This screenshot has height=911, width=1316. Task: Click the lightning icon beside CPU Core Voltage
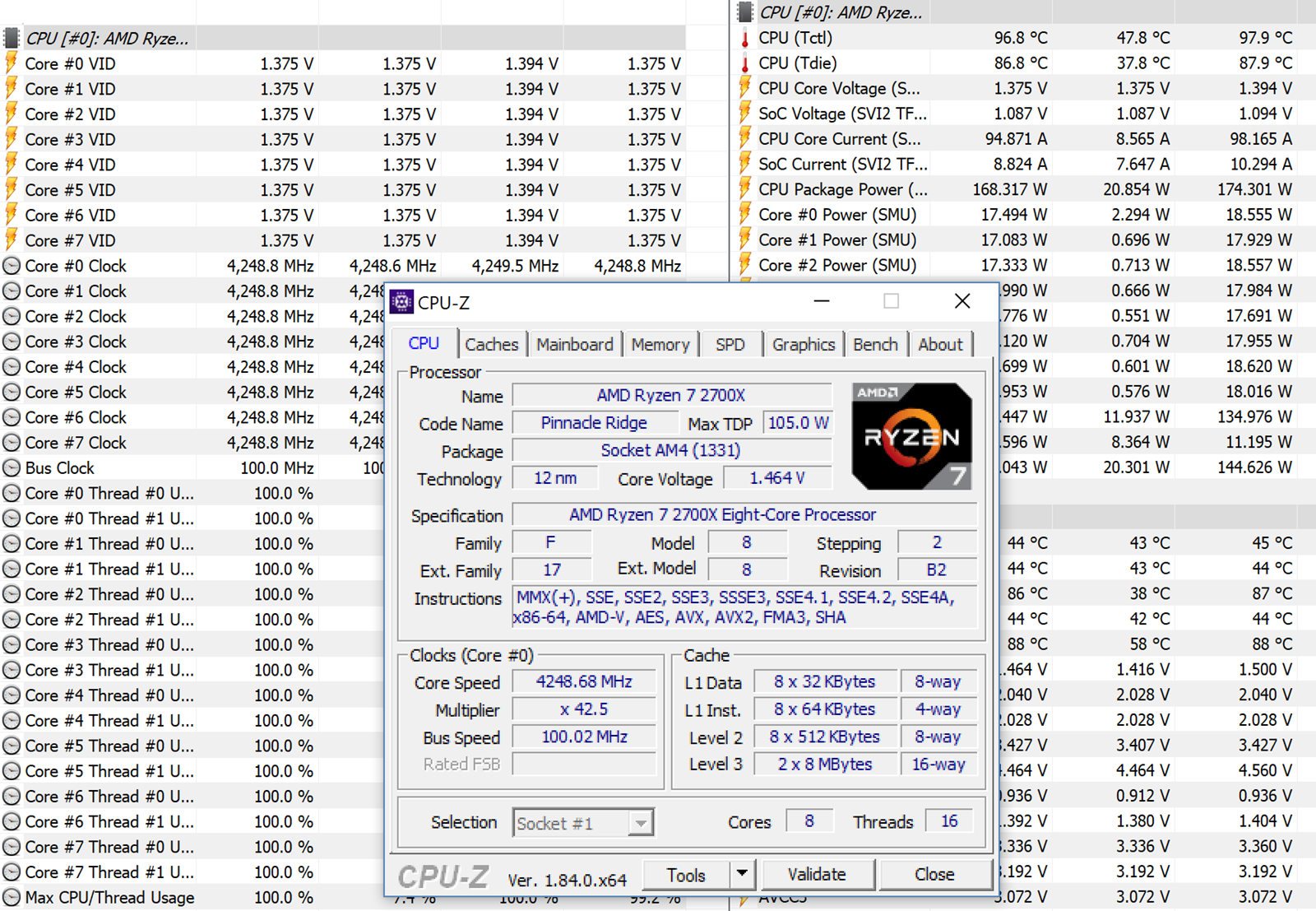click(745, 88)
